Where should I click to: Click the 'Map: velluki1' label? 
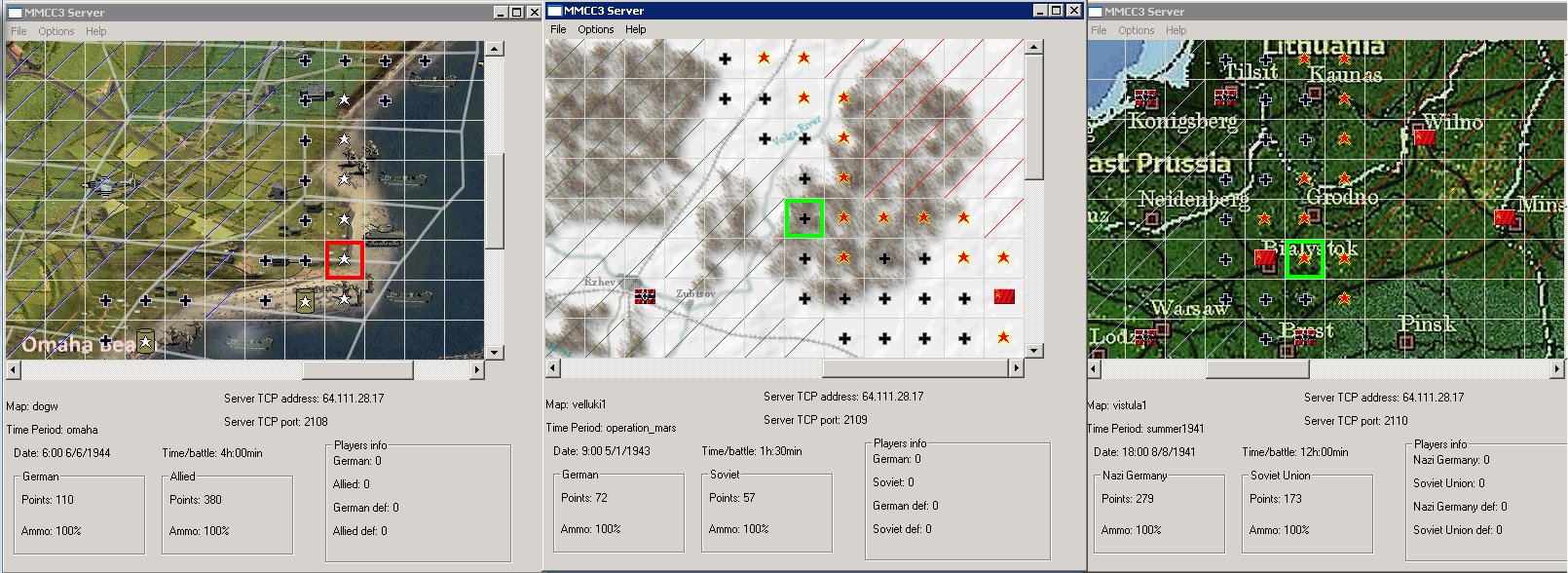[x=576, y=404]
